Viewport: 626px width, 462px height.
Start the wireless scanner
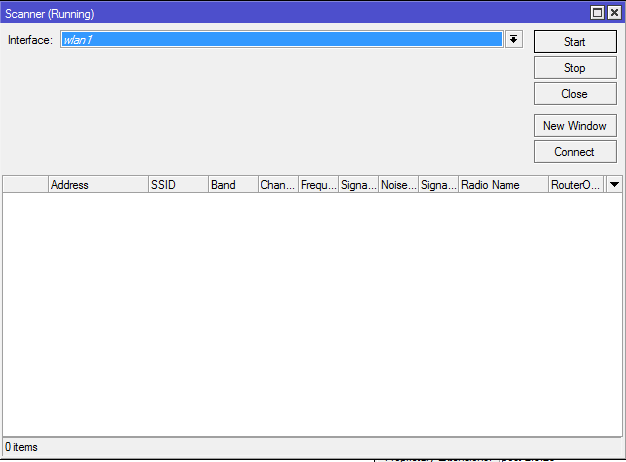575,42
